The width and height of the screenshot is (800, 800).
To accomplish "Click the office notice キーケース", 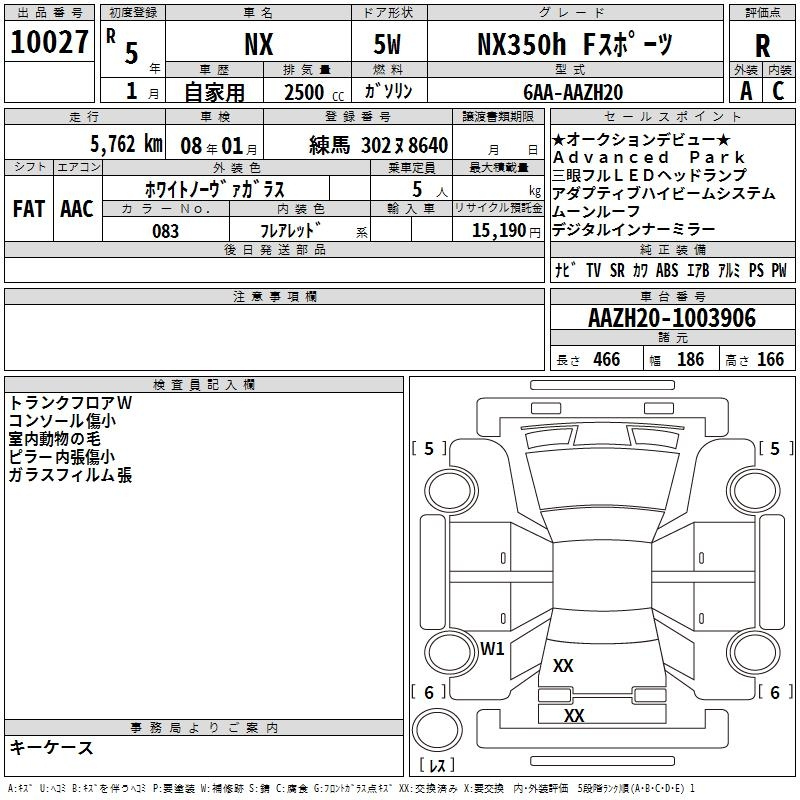I will coord(52,748).
